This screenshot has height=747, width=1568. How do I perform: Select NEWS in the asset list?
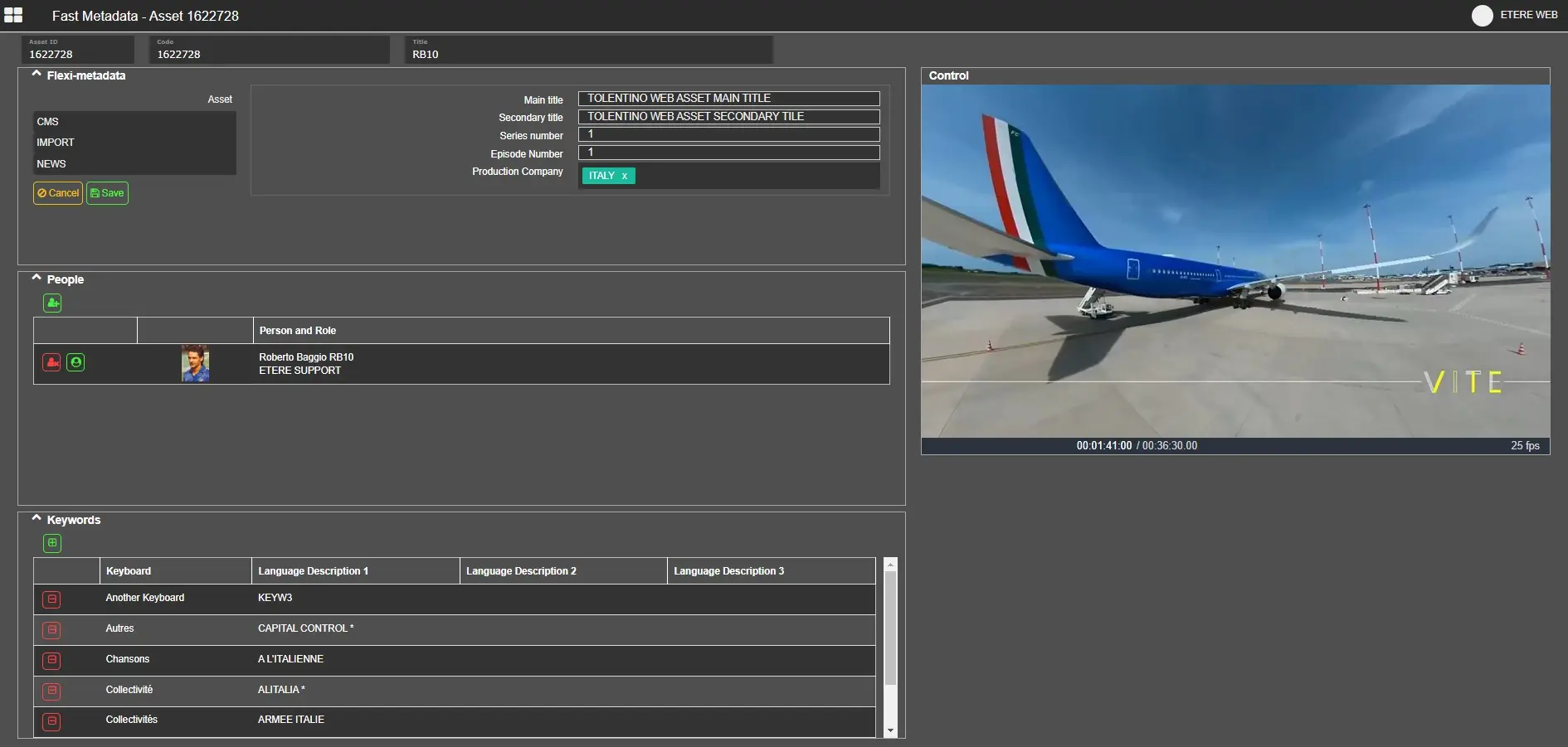pos(51,164)
